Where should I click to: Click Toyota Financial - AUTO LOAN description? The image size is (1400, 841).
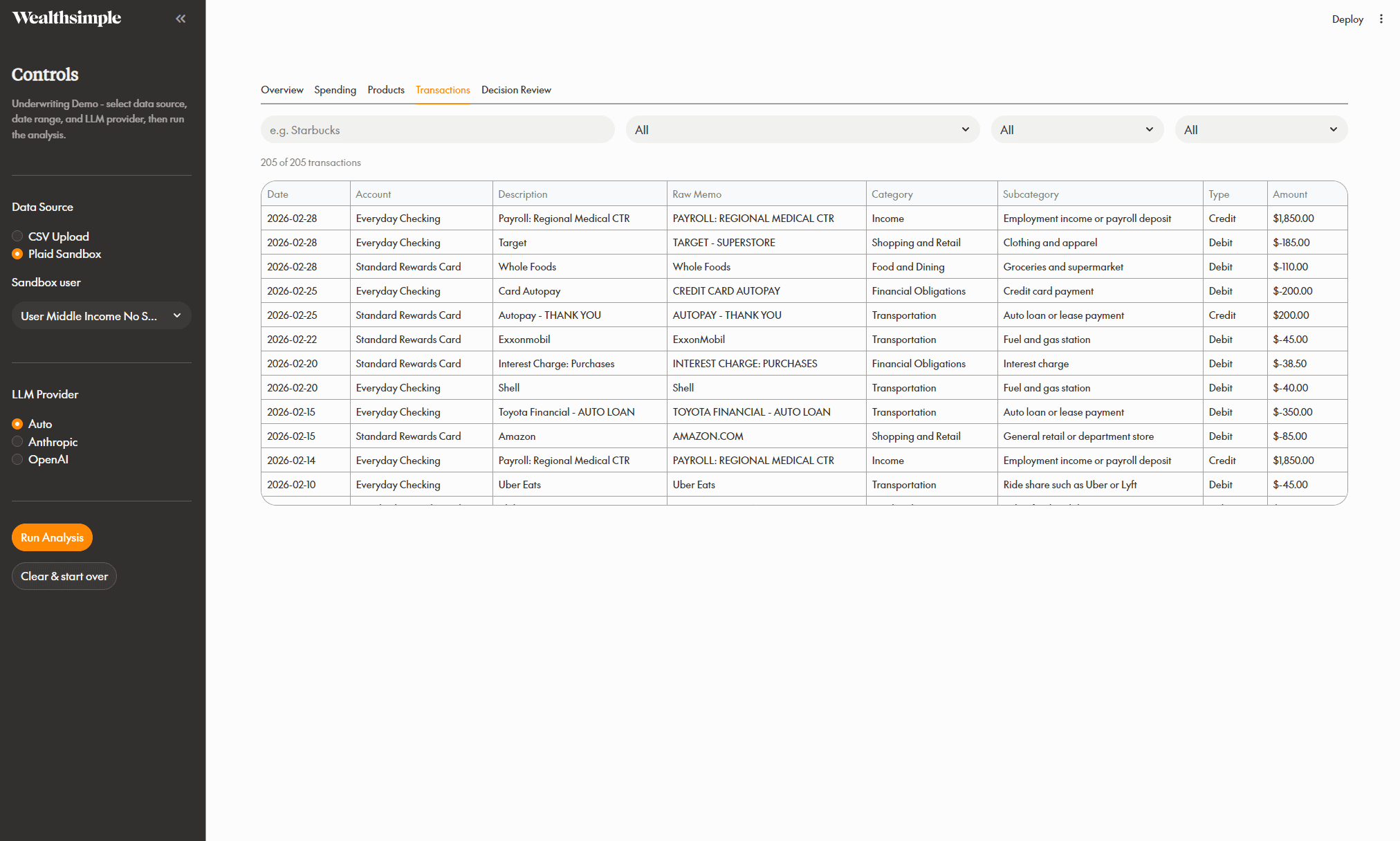pyautogui.click(x=580, y=412)
